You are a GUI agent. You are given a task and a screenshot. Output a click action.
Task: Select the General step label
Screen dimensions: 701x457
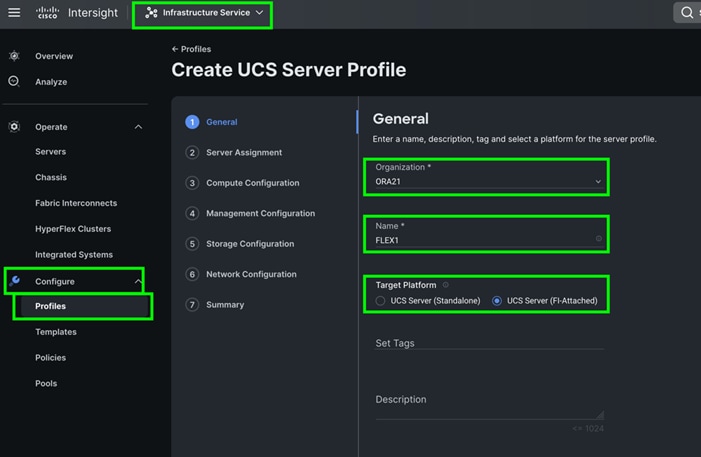222,122
